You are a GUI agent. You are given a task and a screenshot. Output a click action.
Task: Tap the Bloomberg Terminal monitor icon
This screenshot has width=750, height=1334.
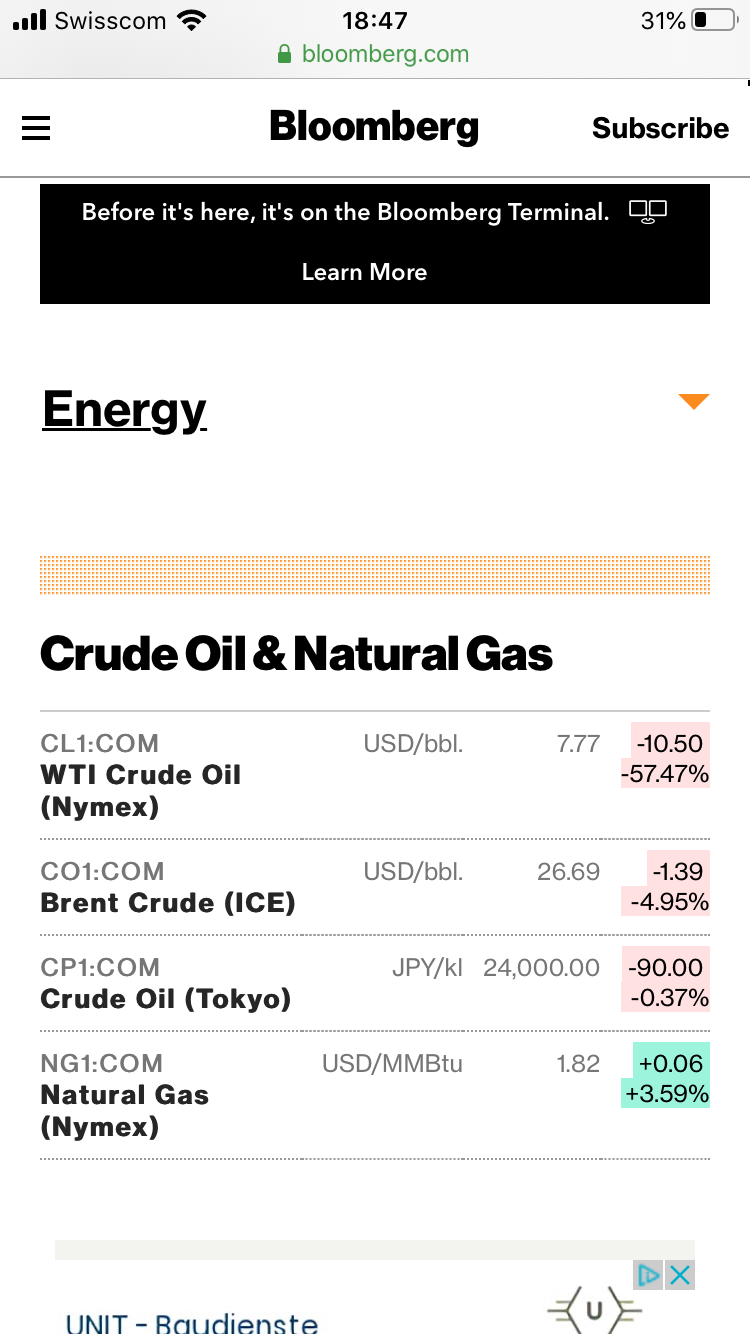click(x=647, y=212)
